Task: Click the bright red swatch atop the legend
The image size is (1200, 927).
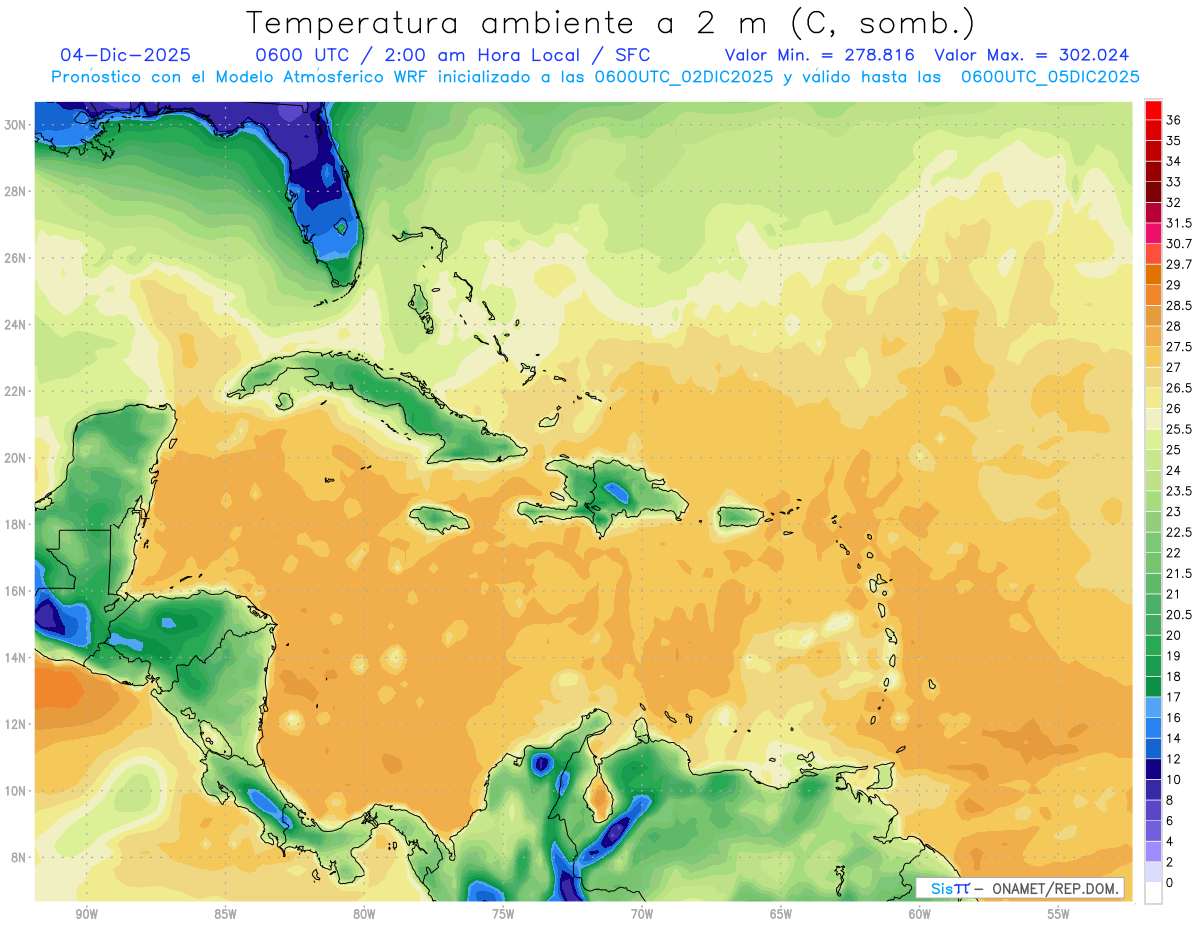Action: pyautogui.click(x=1153, y=110)
